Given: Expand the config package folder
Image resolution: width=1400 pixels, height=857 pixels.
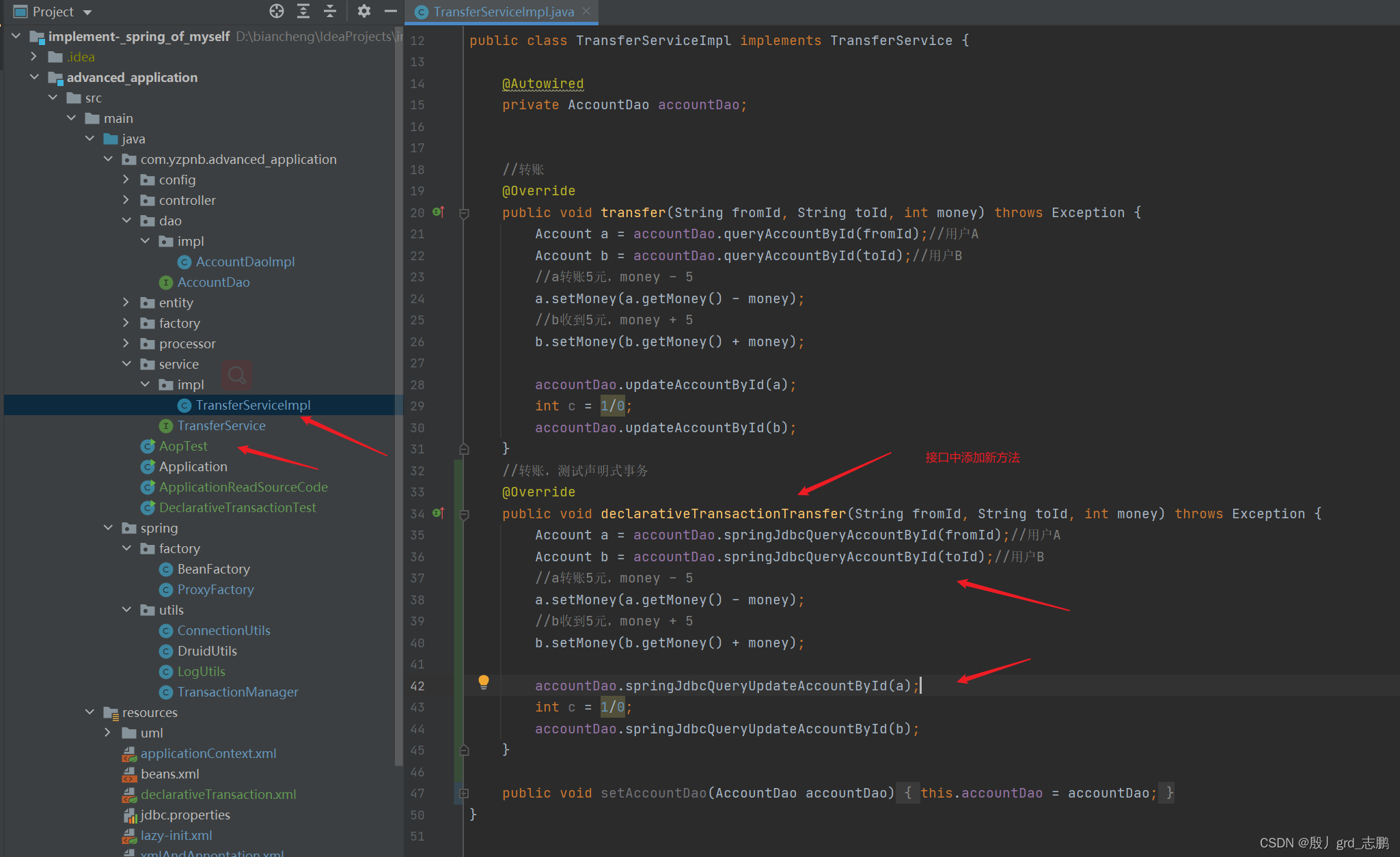Looking at the screenshot, I should click(x=126, y=180).
